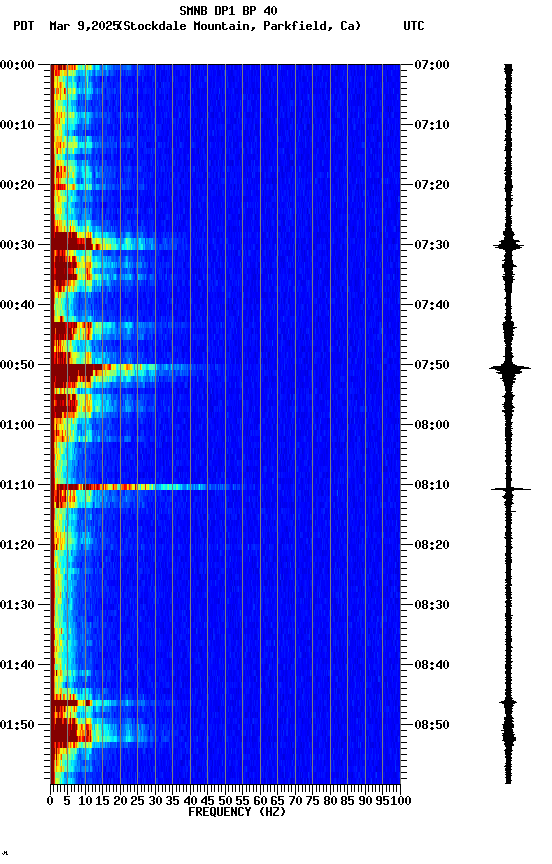Click the '100' frequency axis tick label
Screen dimensions: 552x864
coord(401,802)
